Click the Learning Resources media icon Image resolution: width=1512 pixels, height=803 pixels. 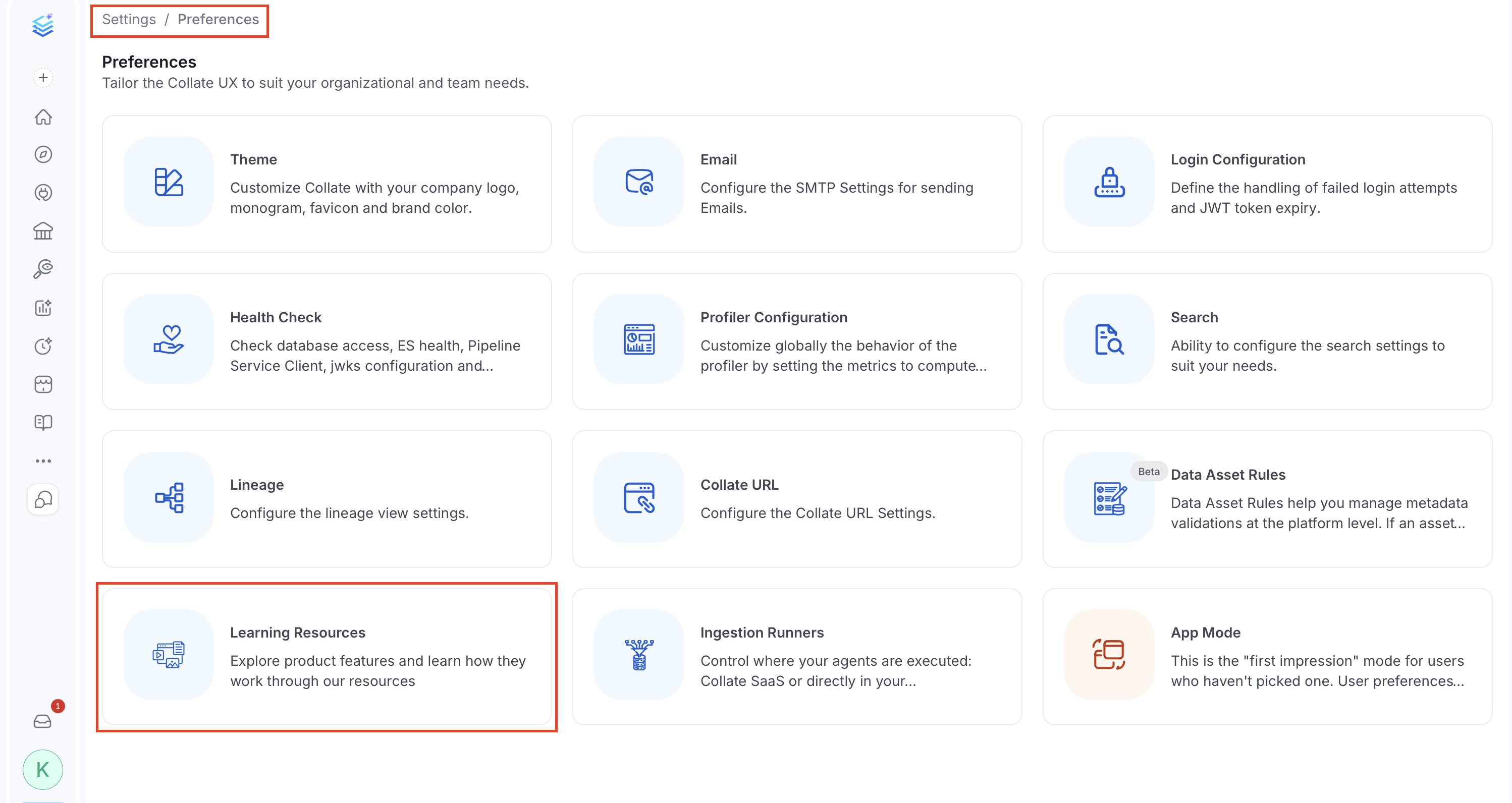(169, 655)
